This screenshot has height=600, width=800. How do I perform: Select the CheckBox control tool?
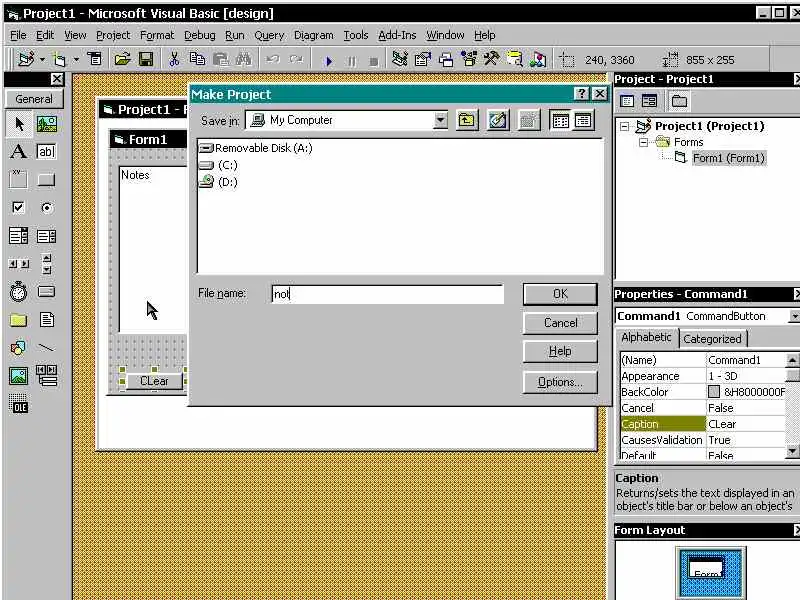tap(19, 208)
